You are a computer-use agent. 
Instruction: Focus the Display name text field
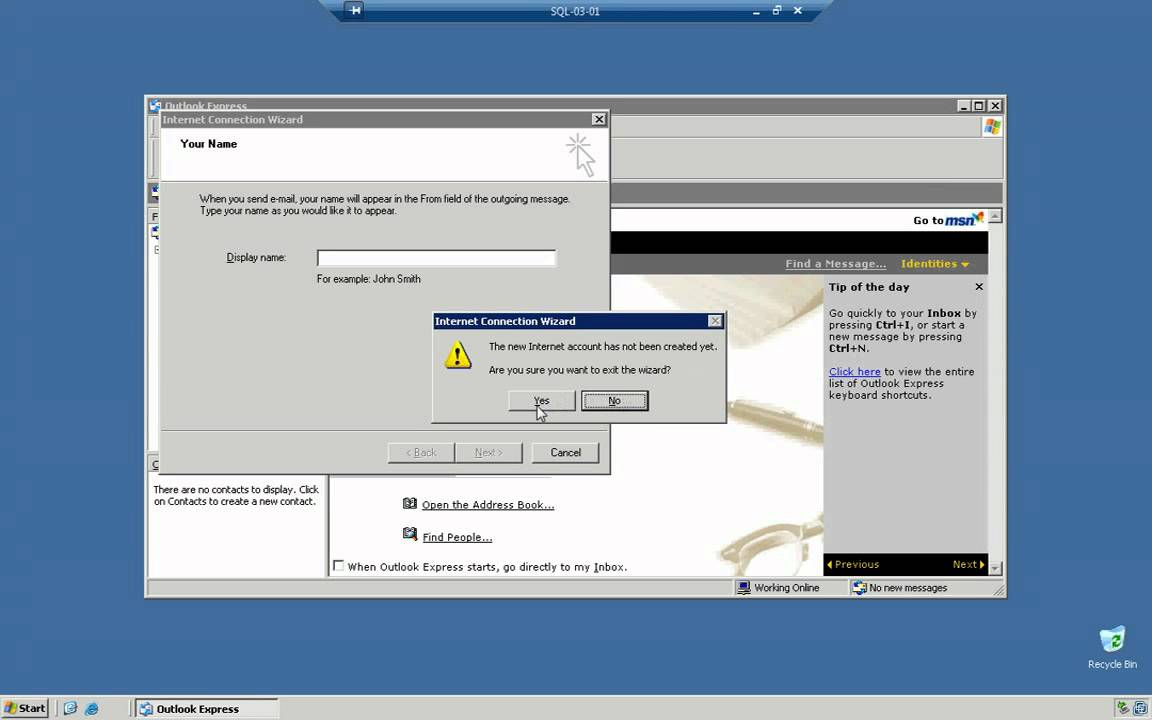pyautogui.click(x=436, y=258)
